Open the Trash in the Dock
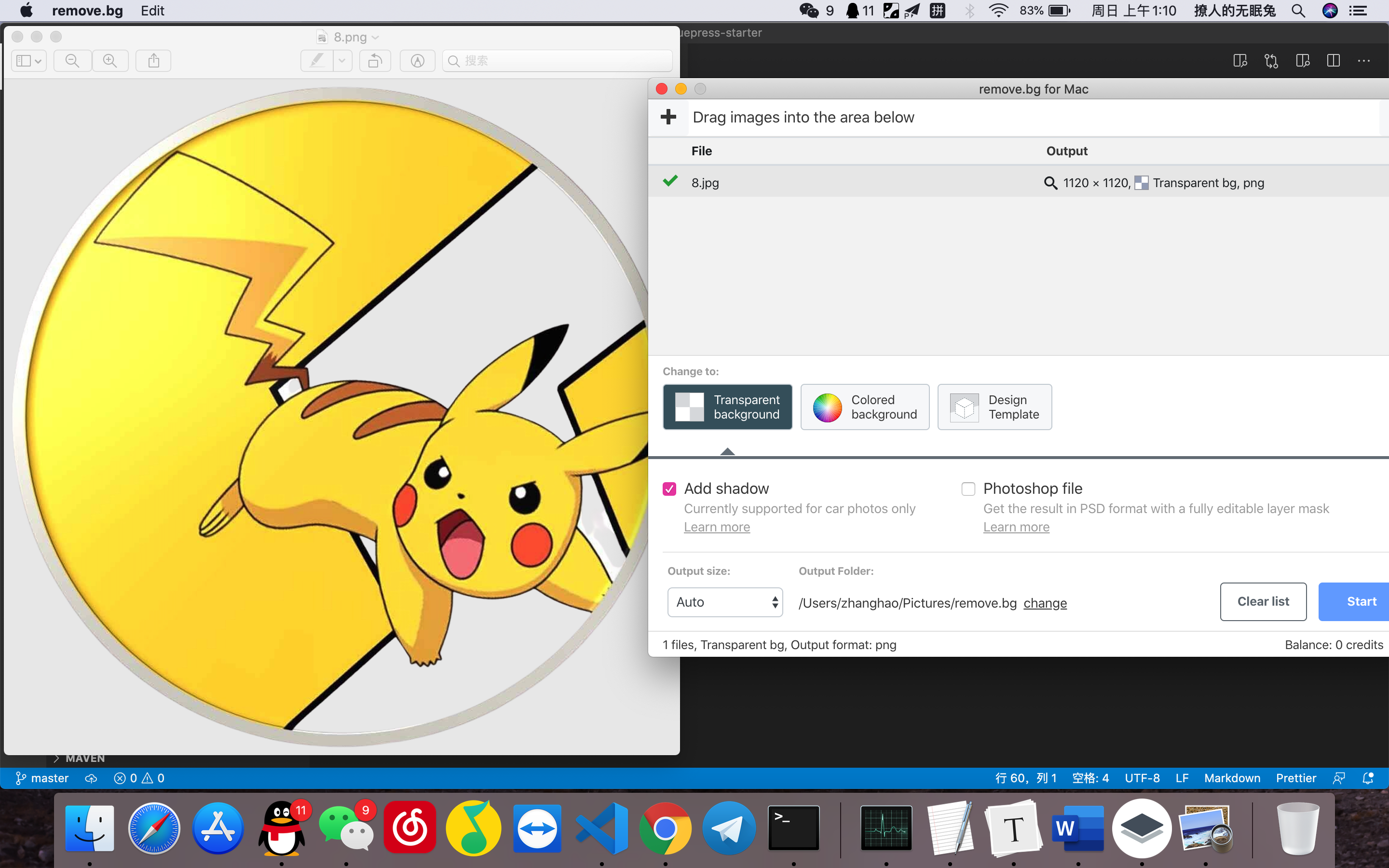Screen dimensions: 1389x868 pos(1298,828)
